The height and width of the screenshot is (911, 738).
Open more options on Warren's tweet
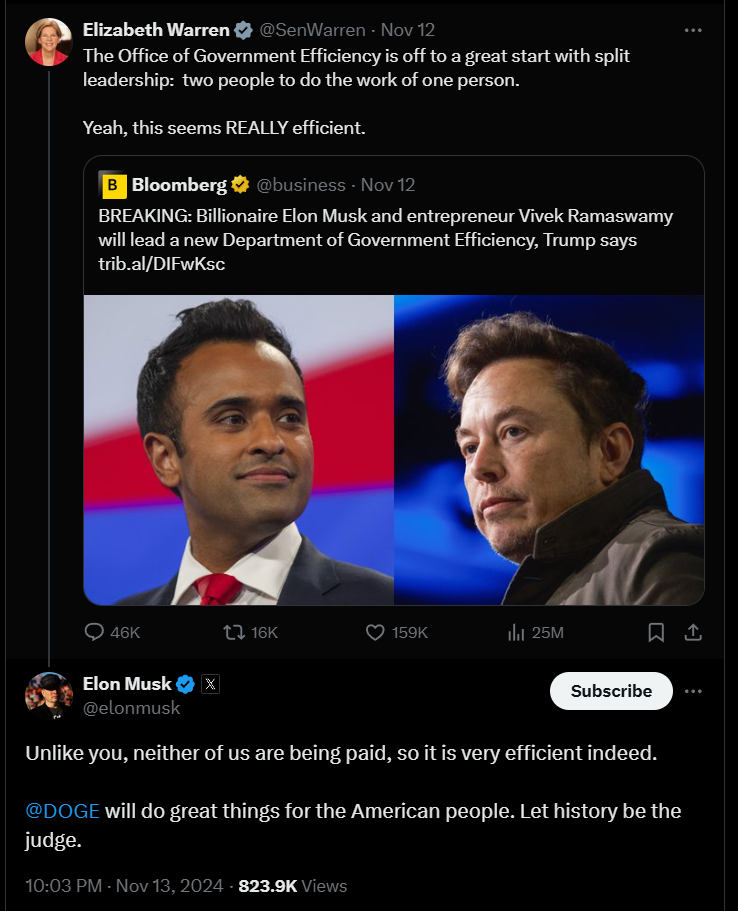[692, 30]
